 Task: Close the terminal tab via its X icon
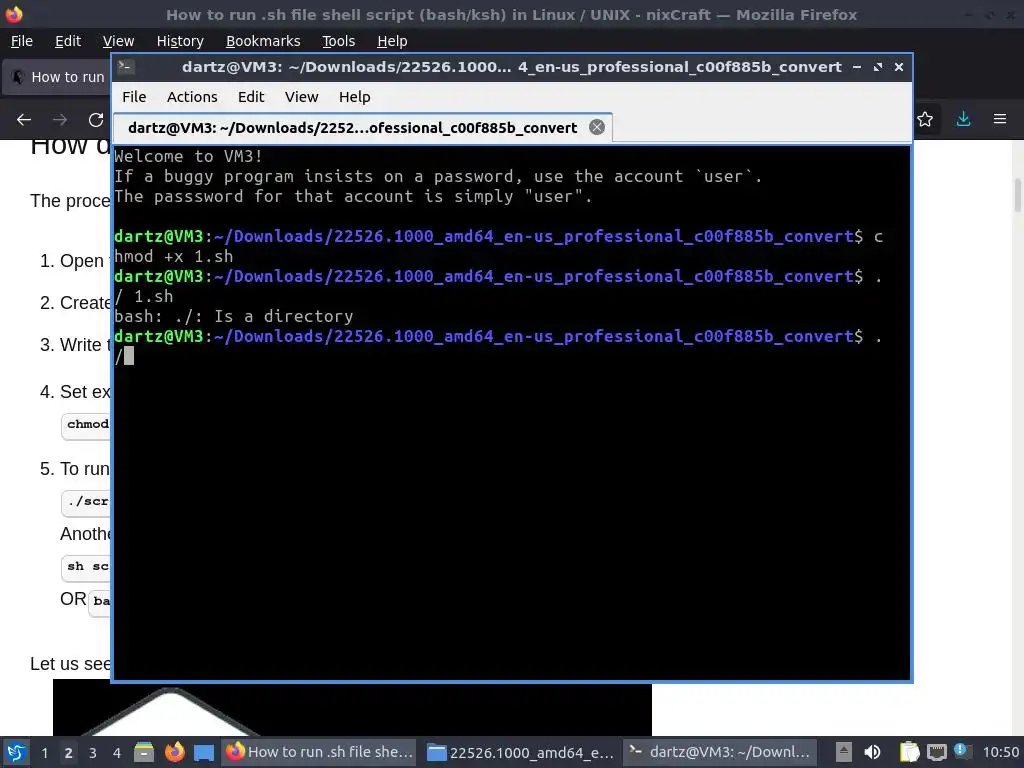pos(597,127)
